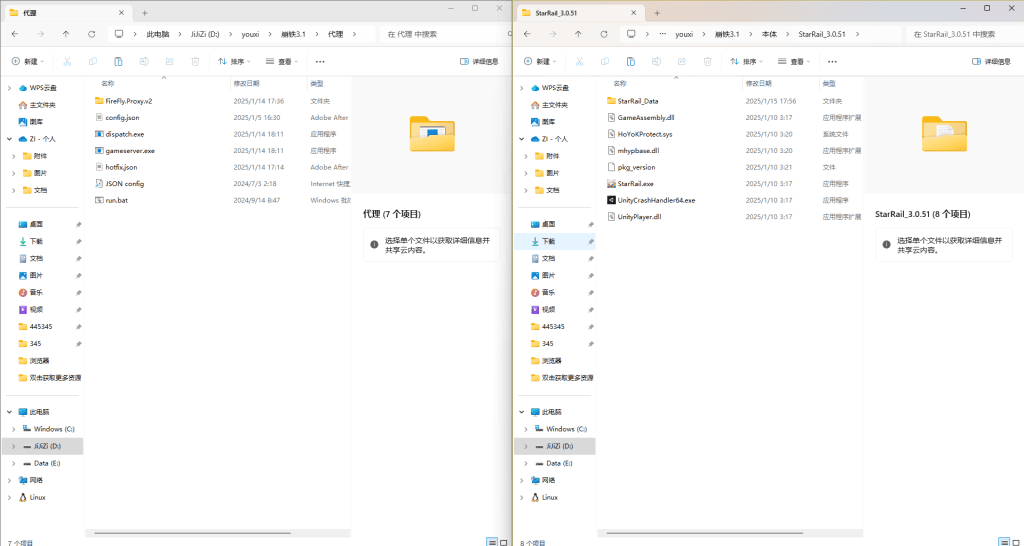
Task: Select gameserver.exe in the 代理 folder
Action: (x=130, y=151)
